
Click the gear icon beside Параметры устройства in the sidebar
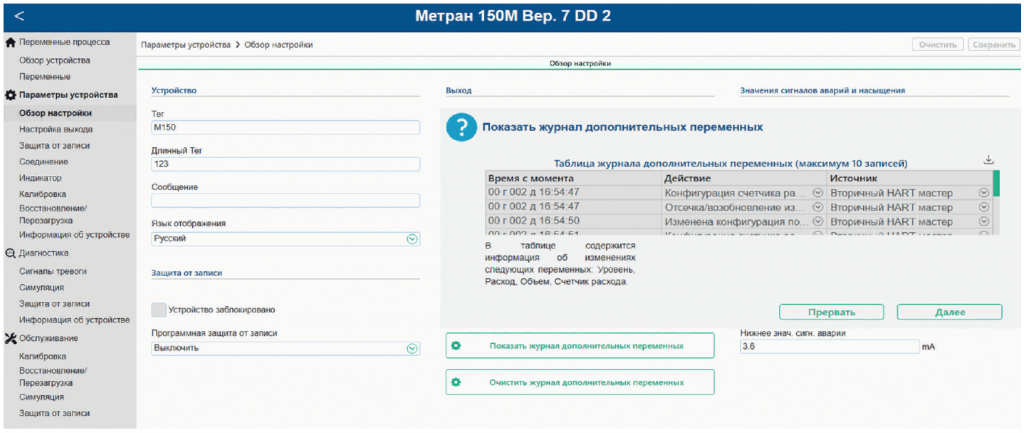(x=10, y=95)
